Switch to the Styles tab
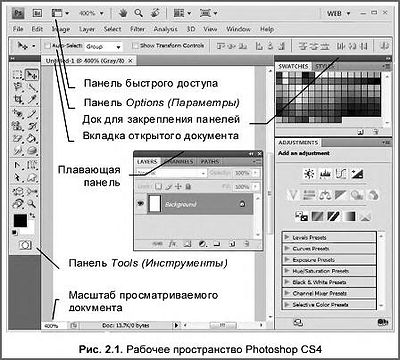The image size is (400, 360). tap(324, 66)
